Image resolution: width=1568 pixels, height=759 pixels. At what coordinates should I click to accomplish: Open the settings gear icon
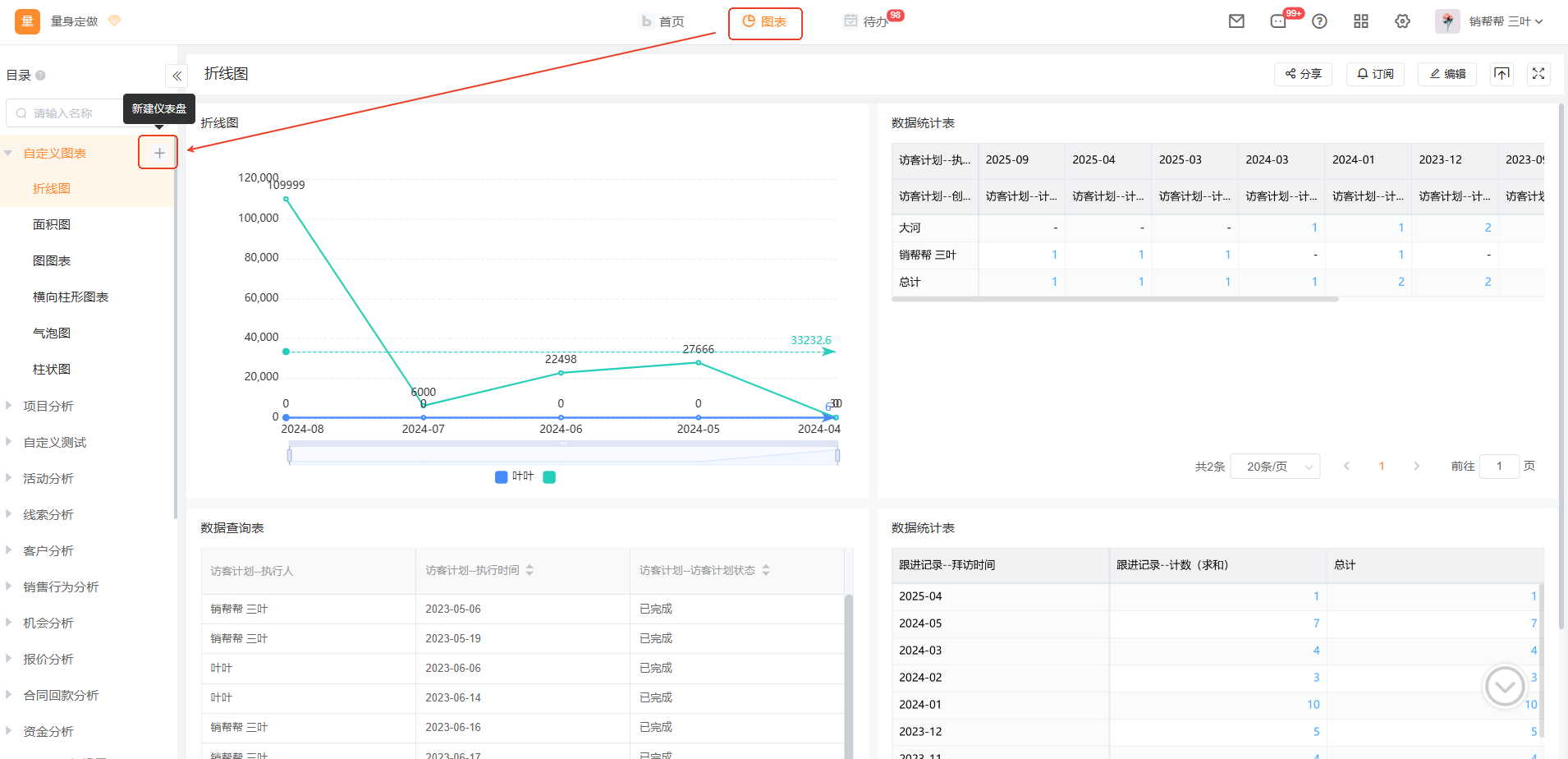coord(1402,21)
